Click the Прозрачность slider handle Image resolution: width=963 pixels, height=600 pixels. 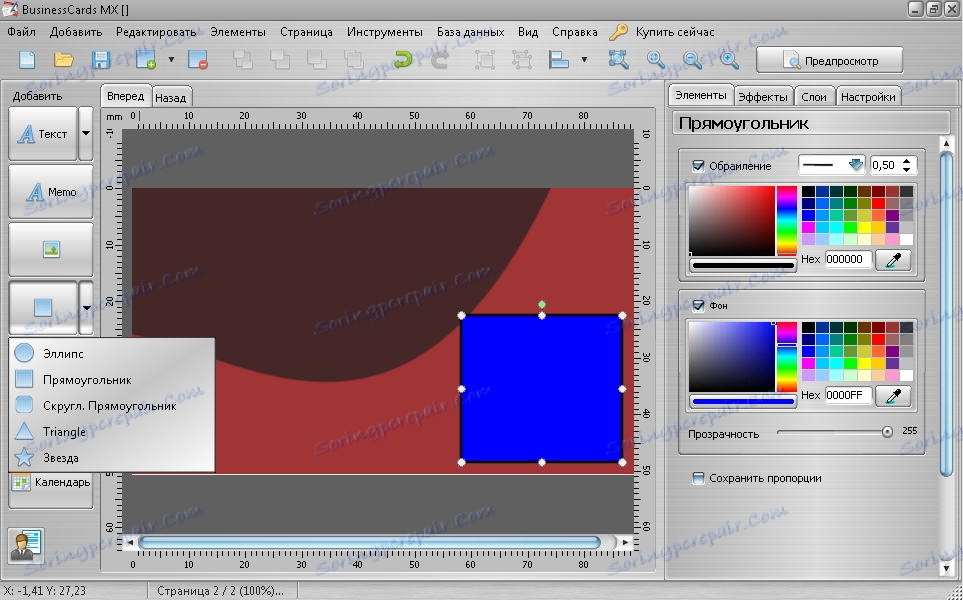pos(887,432)
